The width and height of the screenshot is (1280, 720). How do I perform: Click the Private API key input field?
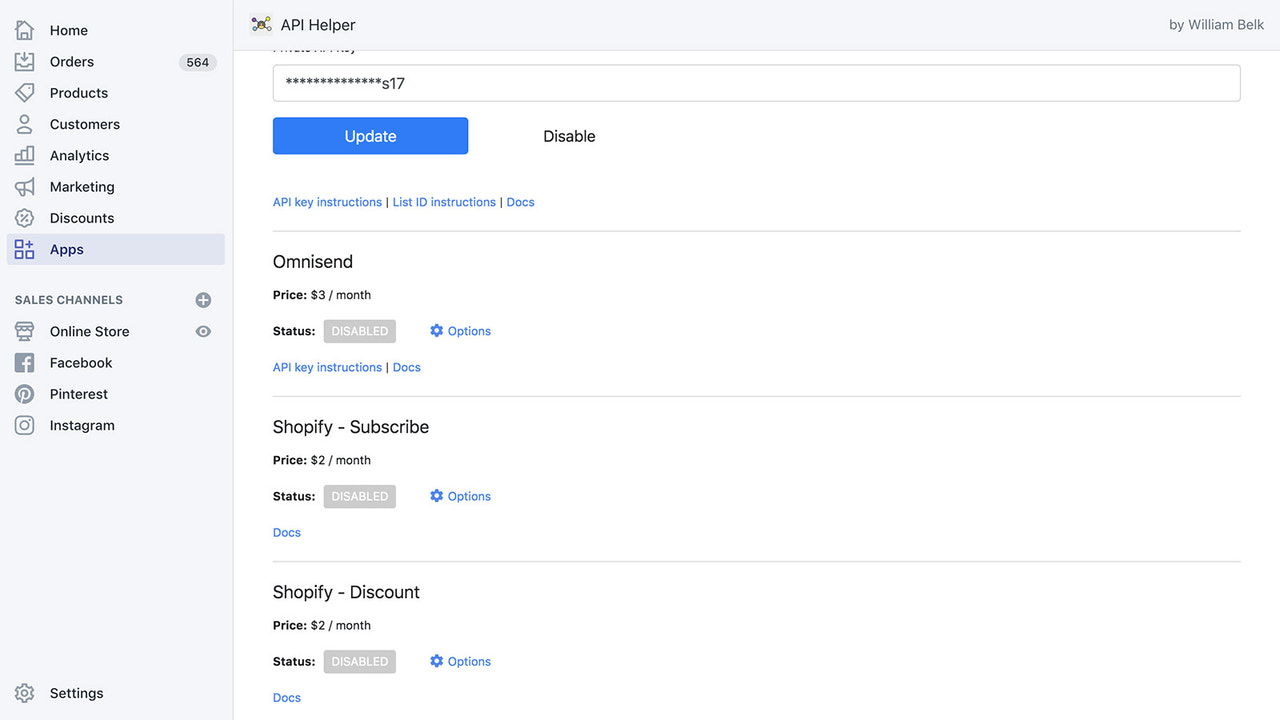click(756, 83)
